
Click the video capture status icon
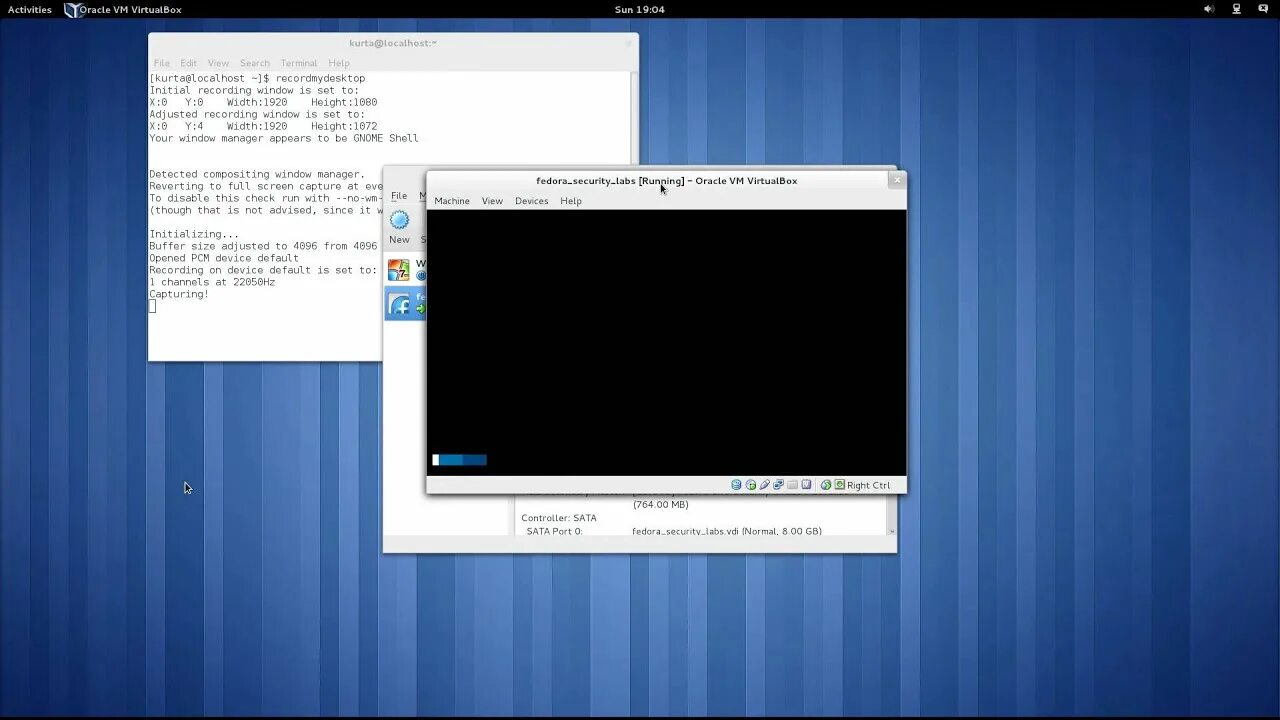[x=806, y=485]
